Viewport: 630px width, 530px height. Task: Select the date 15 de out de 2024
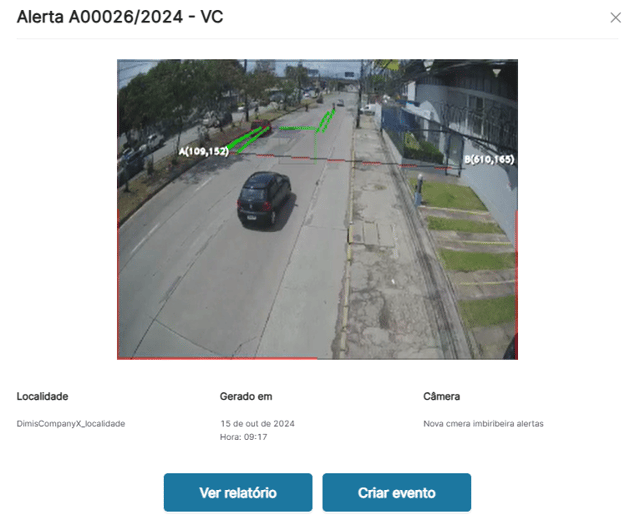[257, 424]
